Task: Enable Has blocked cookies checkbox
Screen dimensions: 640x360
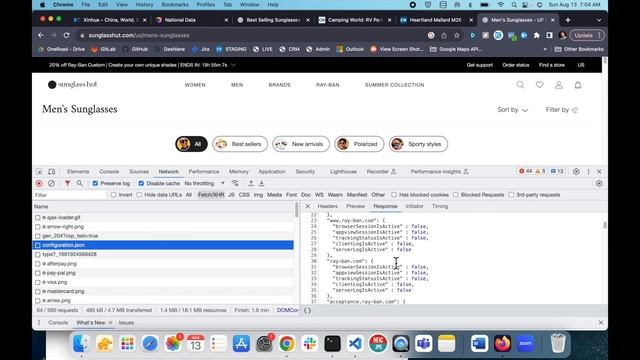Action: 394,195
